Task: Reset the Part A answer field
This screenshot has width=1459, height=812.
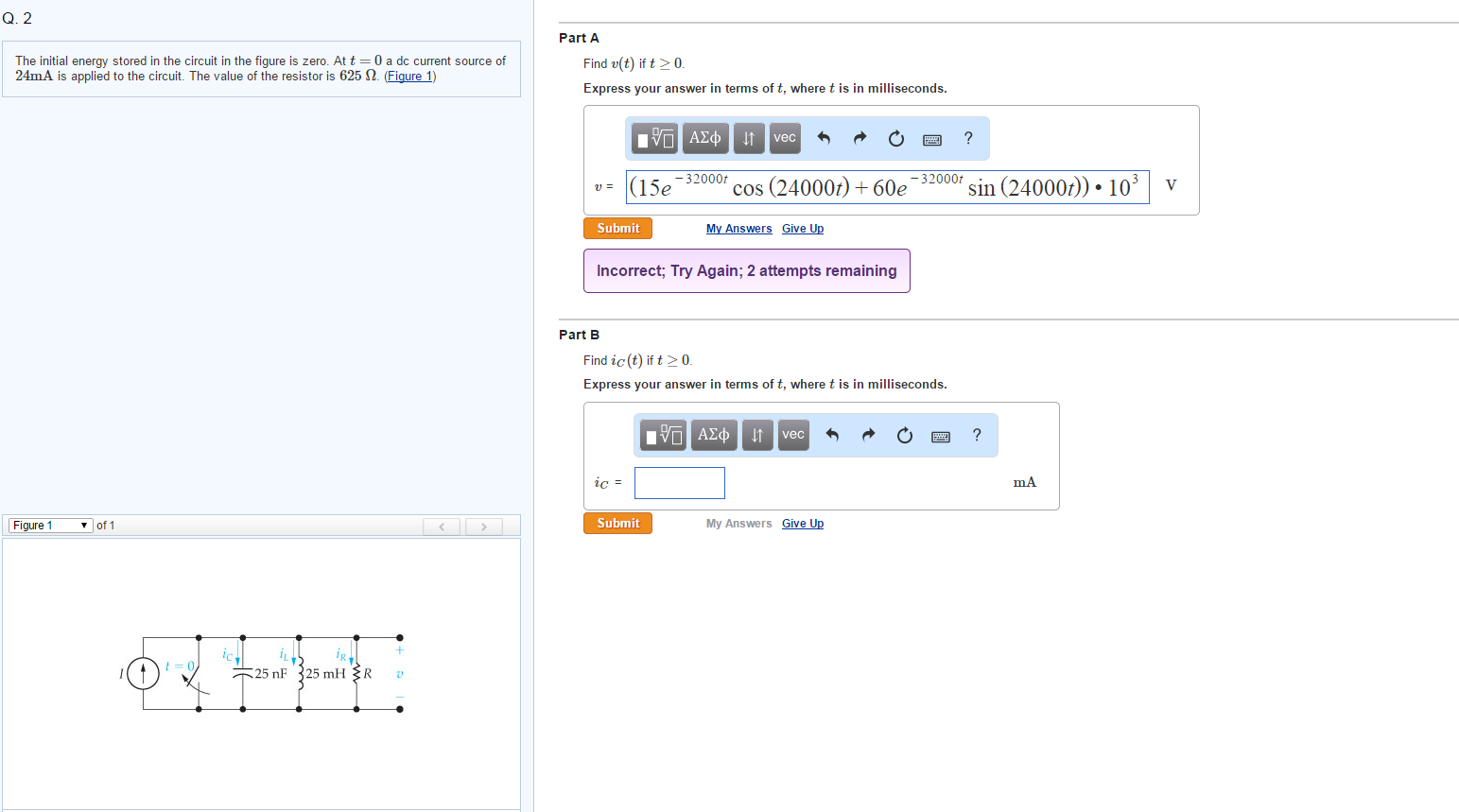Action: coord(895,138)
